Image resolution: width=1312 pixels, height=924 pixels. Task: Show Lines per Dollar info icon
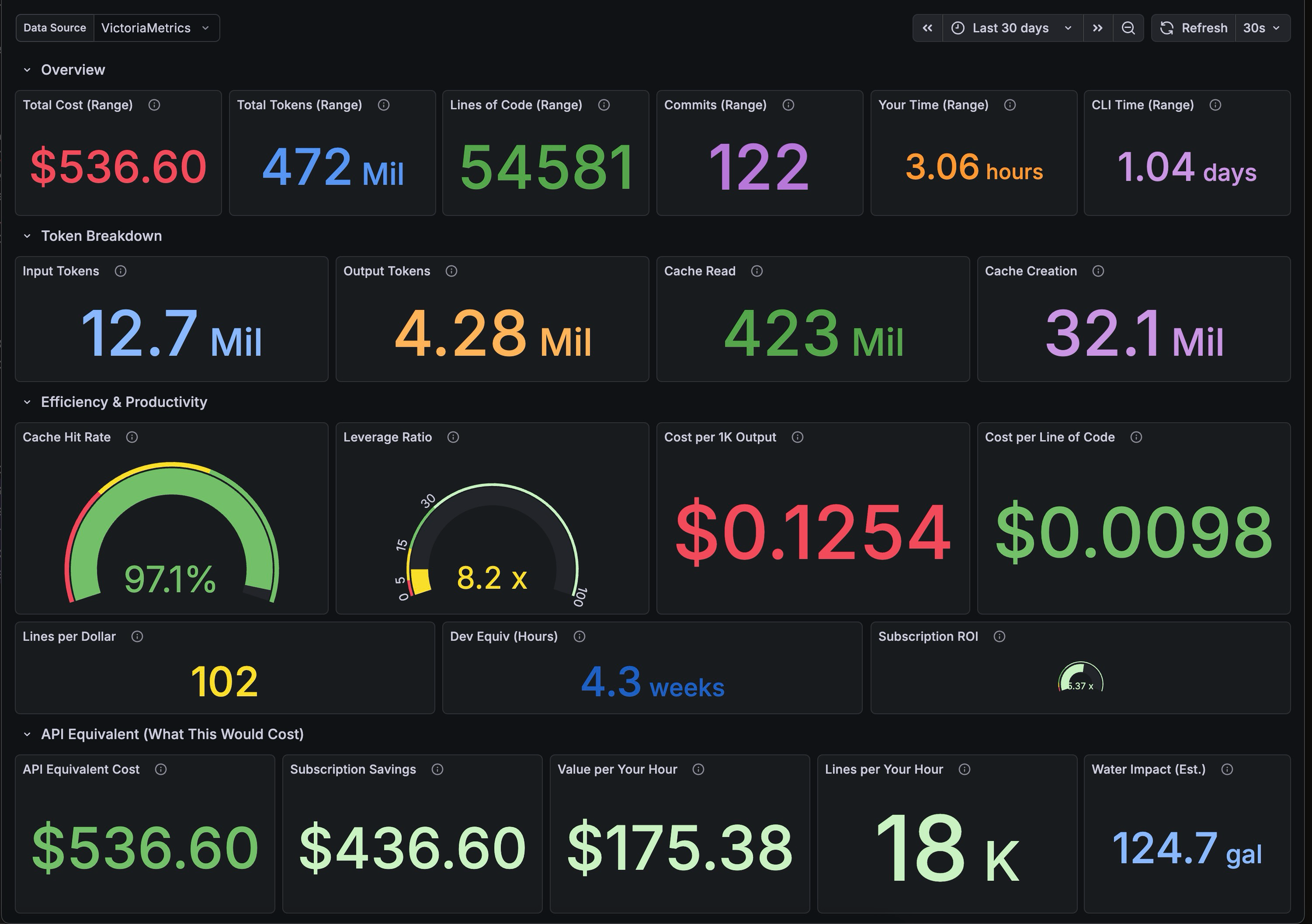click(x=137, y=637)
